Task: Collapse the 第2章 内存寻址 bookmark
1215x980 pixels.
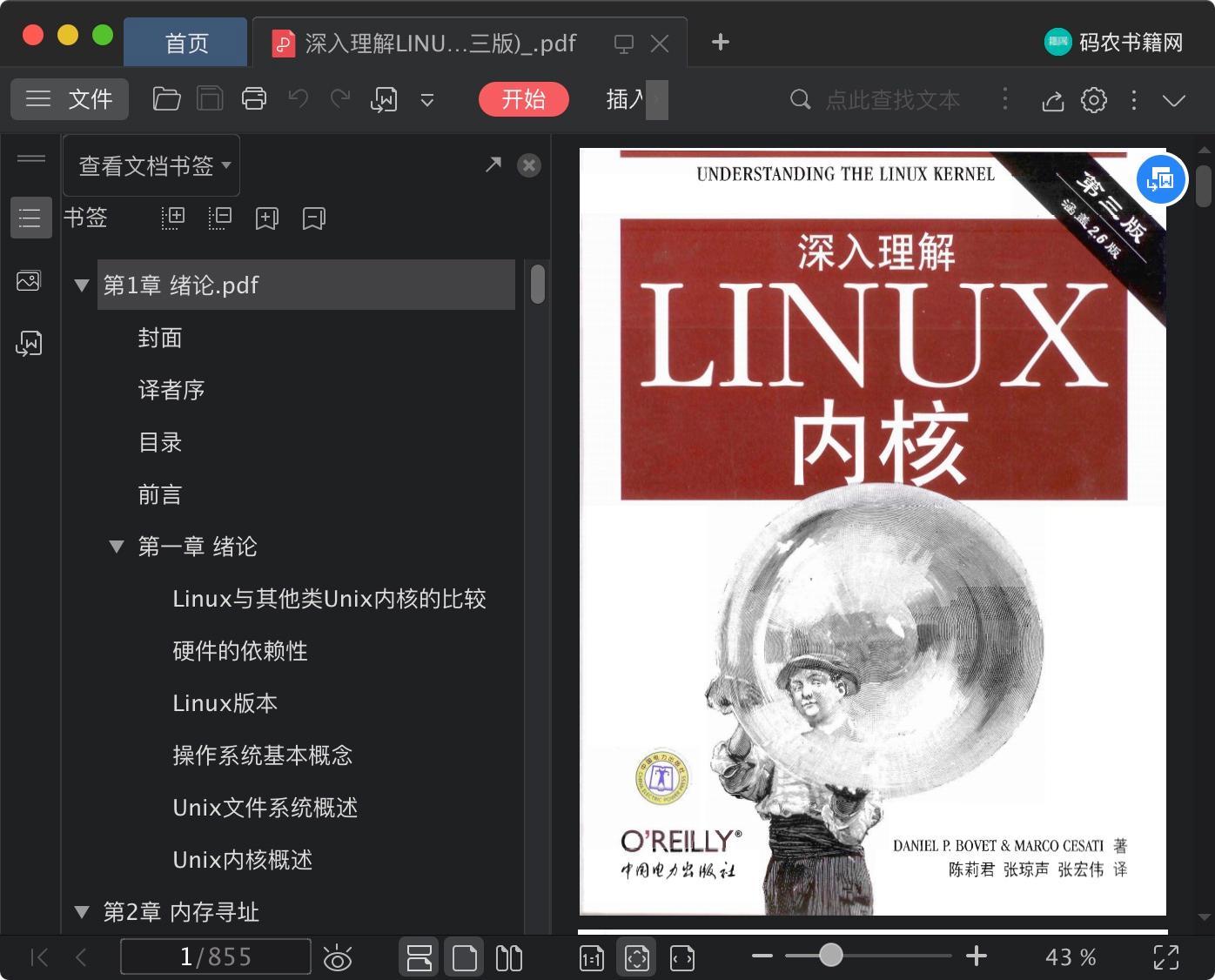Action: 82,912
